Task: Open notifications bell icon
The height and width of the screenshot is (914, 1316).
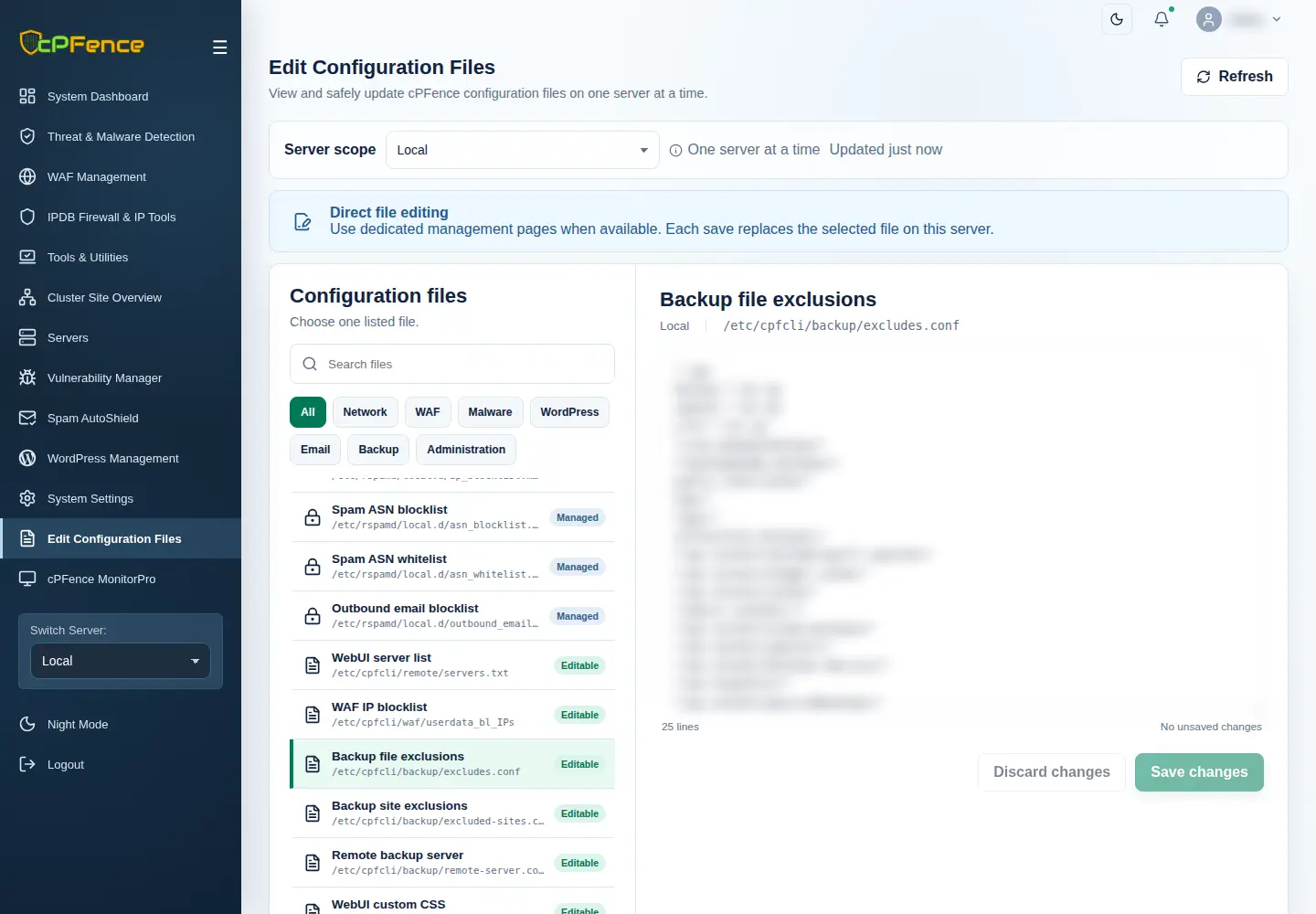Action: [1162, 19]
